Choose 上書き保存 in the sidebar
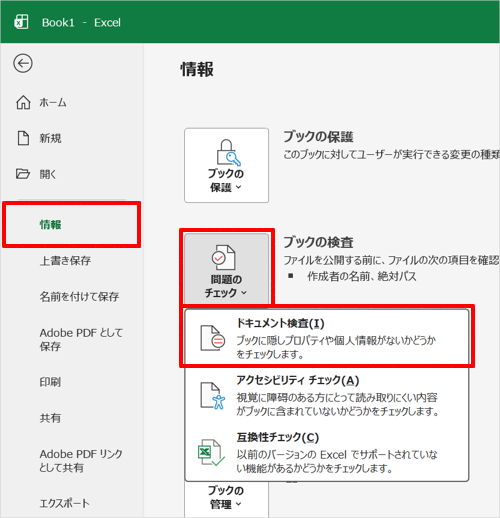 point(65,260)
